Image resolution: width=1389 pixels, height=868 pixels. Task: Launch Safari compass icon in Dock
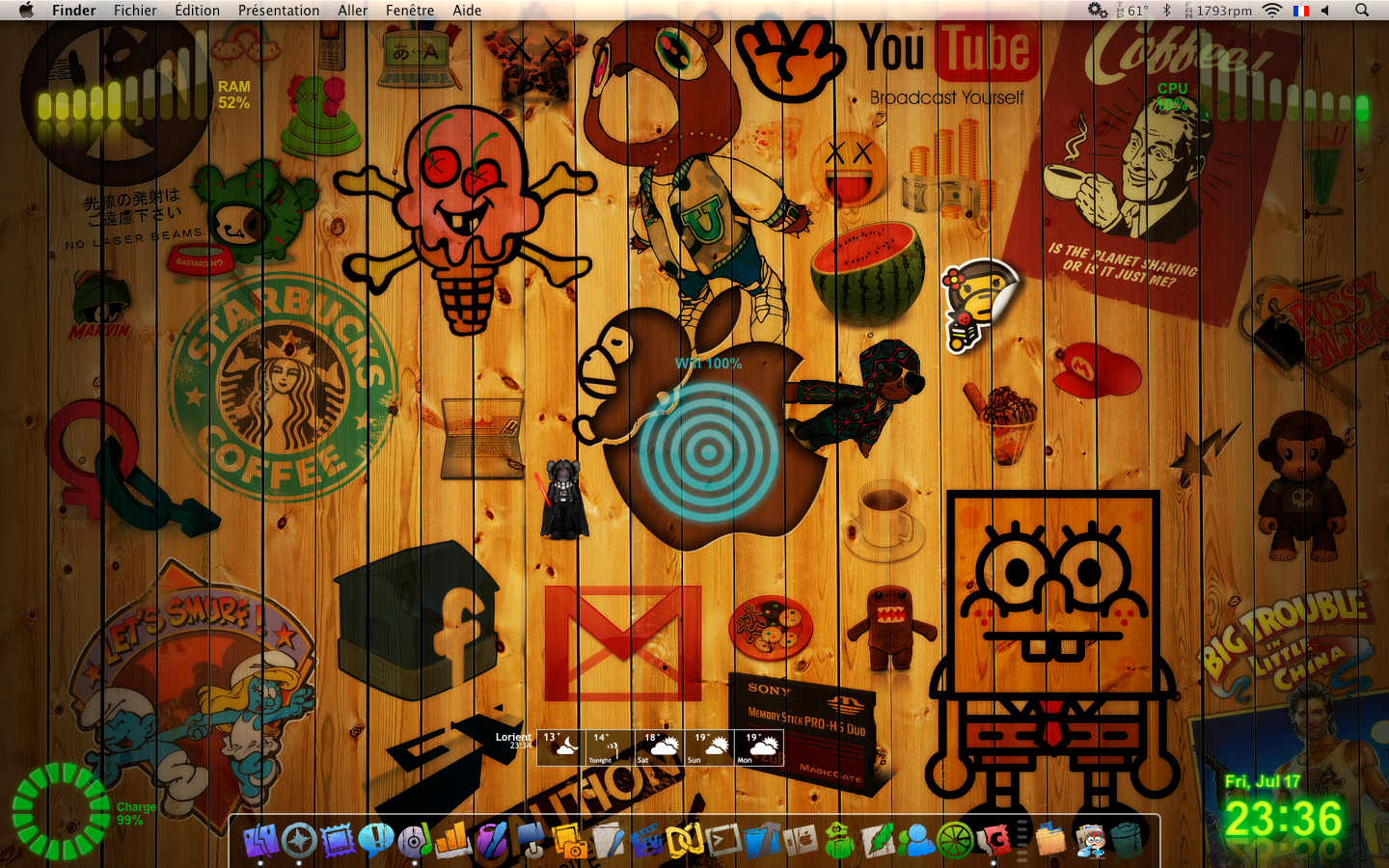299,841
